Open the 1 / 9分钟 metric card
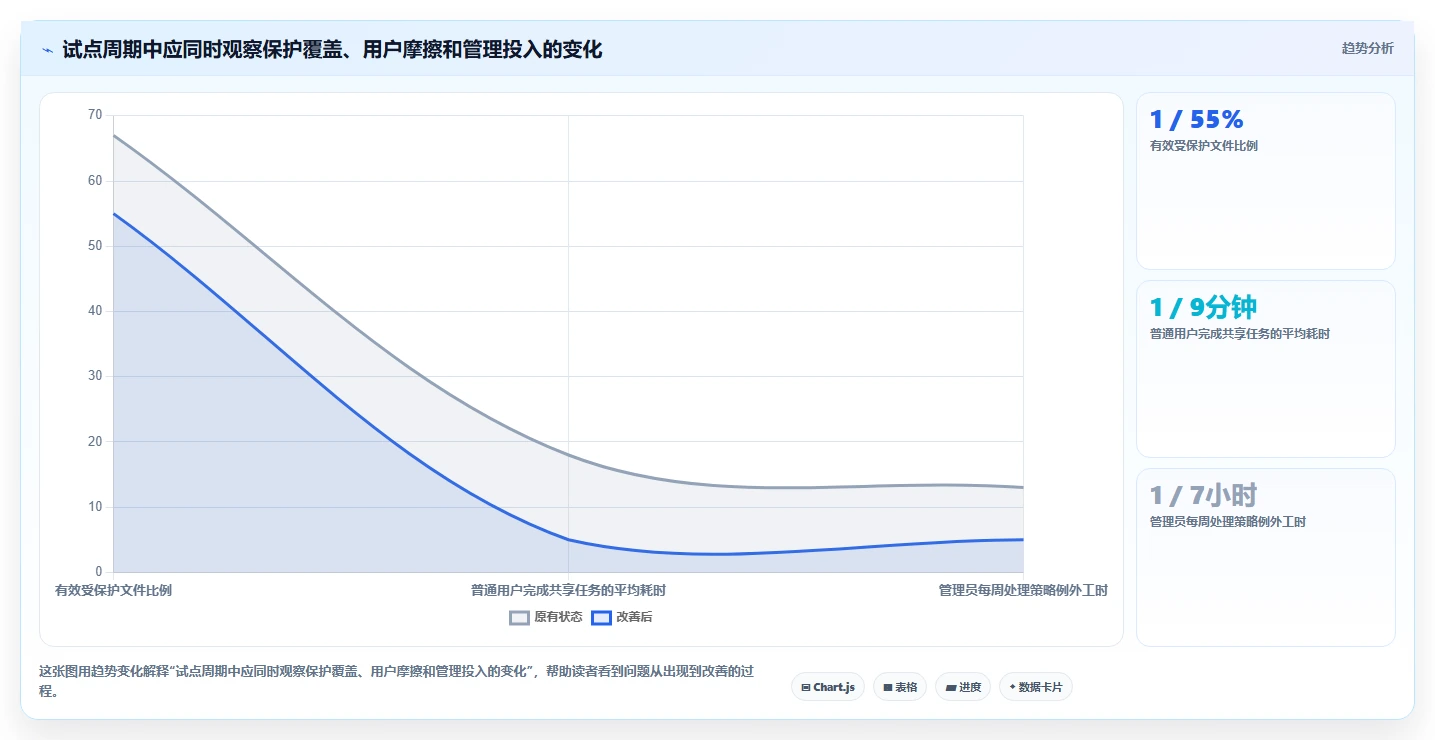 (x=1265, y=369)
